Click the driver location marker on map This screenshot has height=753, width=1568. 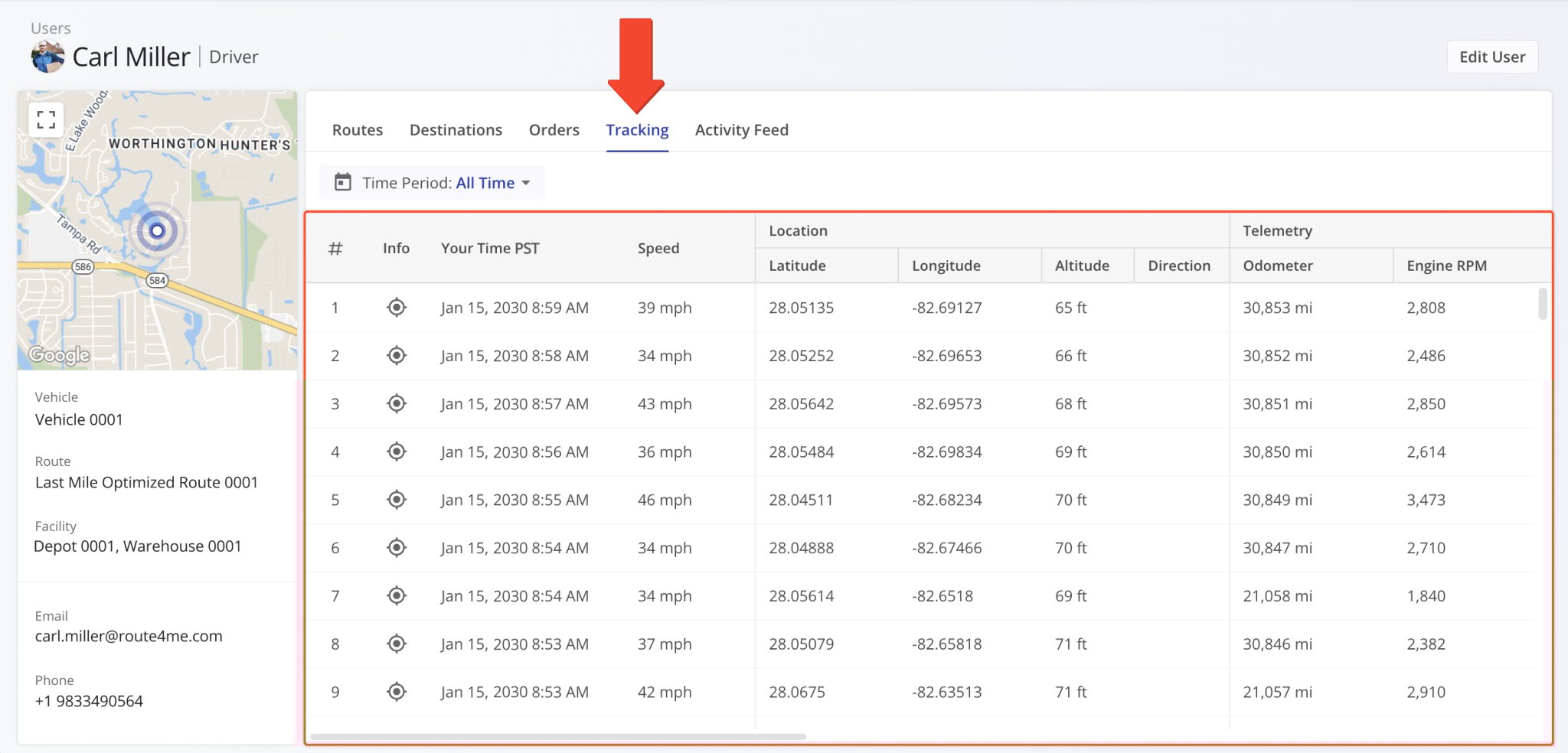(157, 230)
